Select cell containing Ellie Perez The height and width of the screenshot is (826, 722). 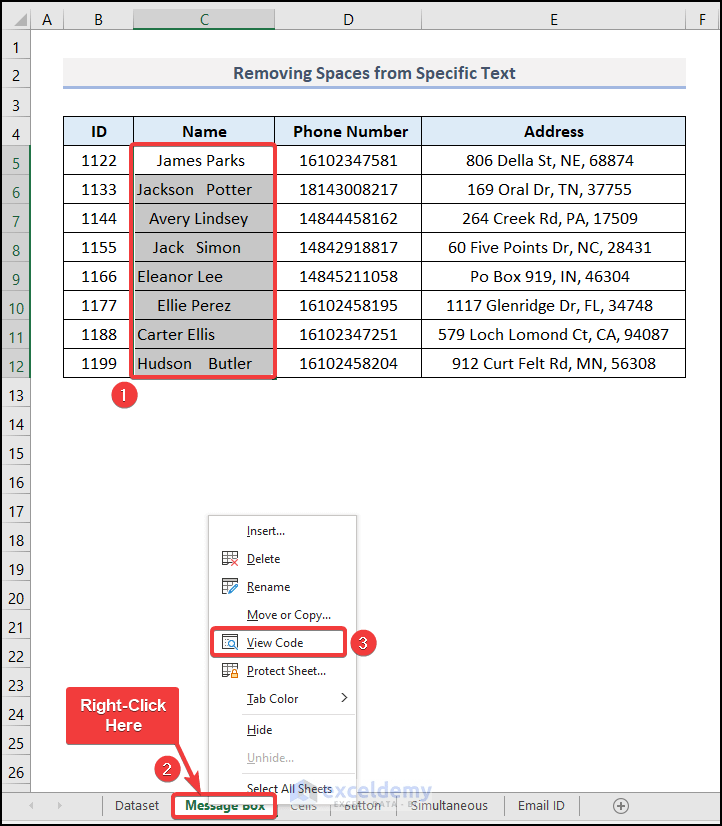tap(204, 305)
